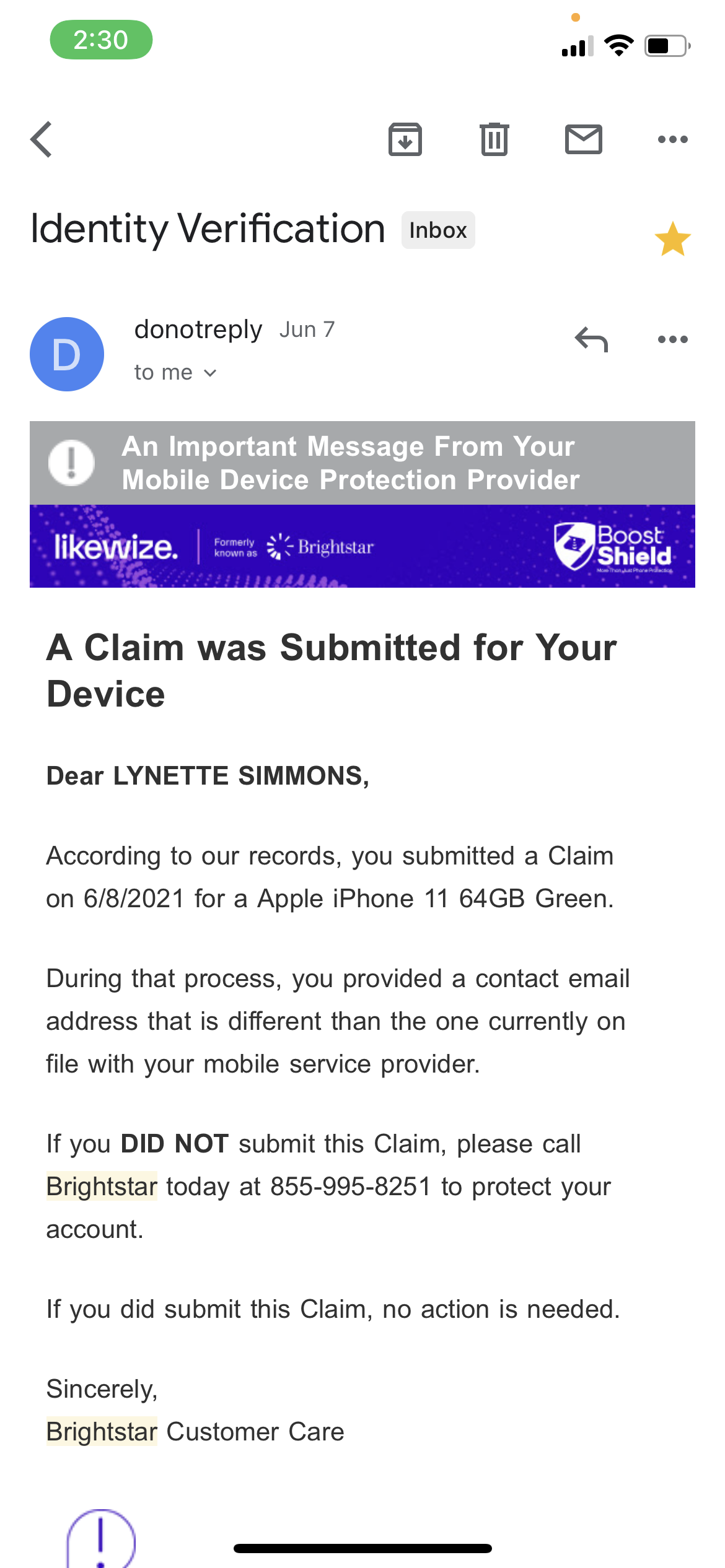Open the Inbox label chip
Screen dimensions: 725x1568
437,230
